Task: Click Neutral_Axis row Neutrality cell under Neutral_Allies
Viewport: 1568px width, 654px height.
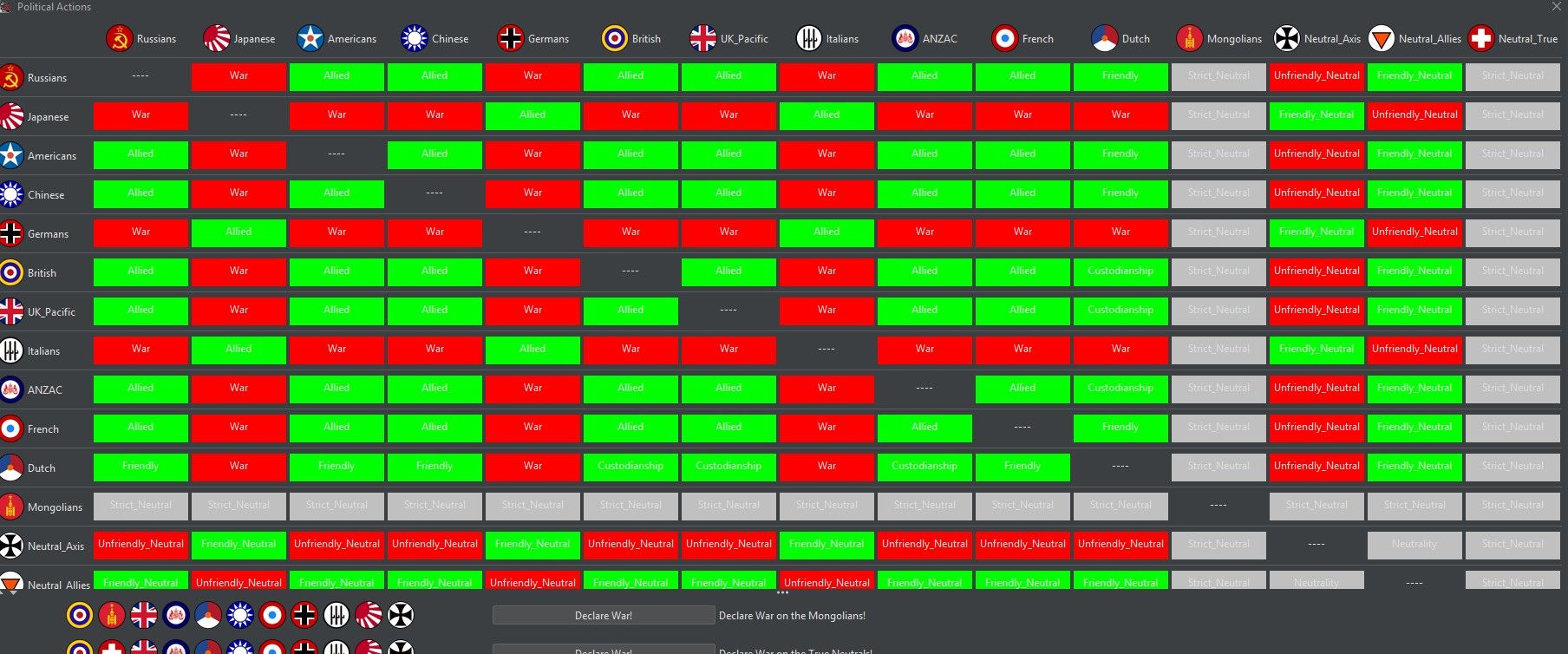Action: [1414, 545]
